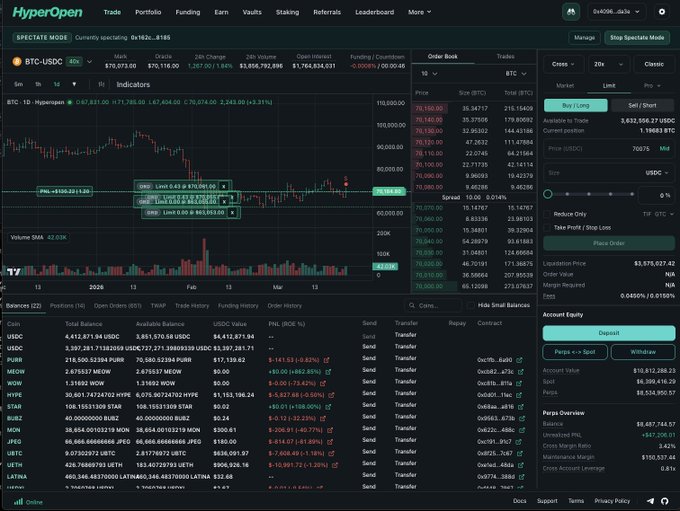Tick the Hide Small Balances checkbox

[471, 305]
